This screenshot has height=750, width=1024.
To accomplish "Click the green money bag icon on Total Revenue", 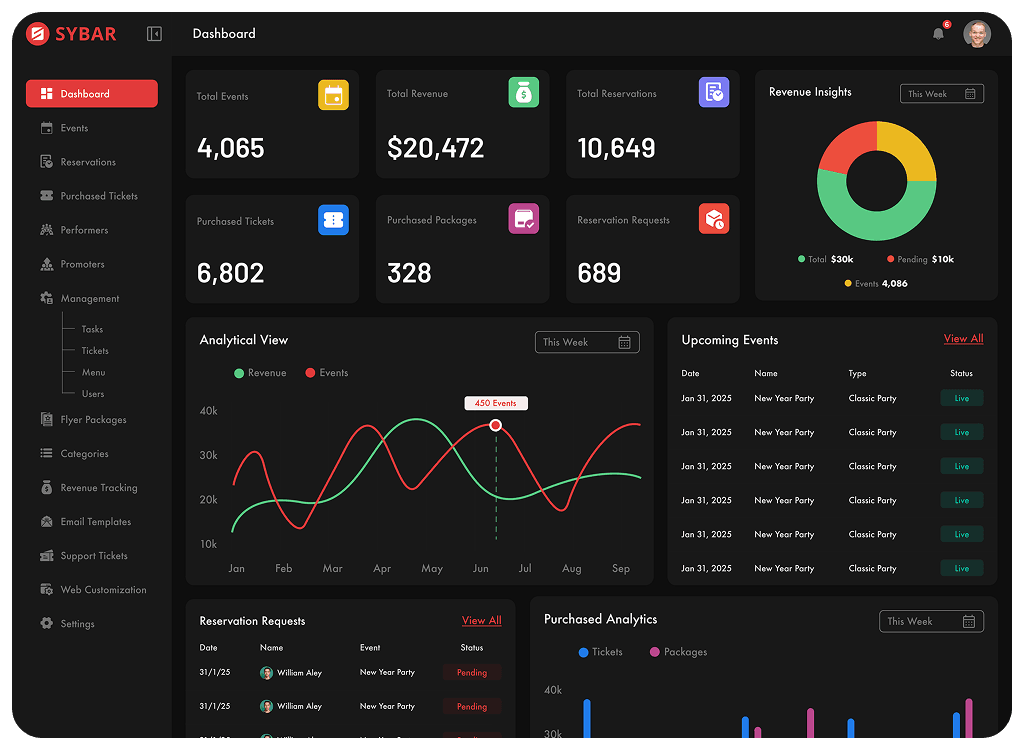I will (x=524, y=92).
